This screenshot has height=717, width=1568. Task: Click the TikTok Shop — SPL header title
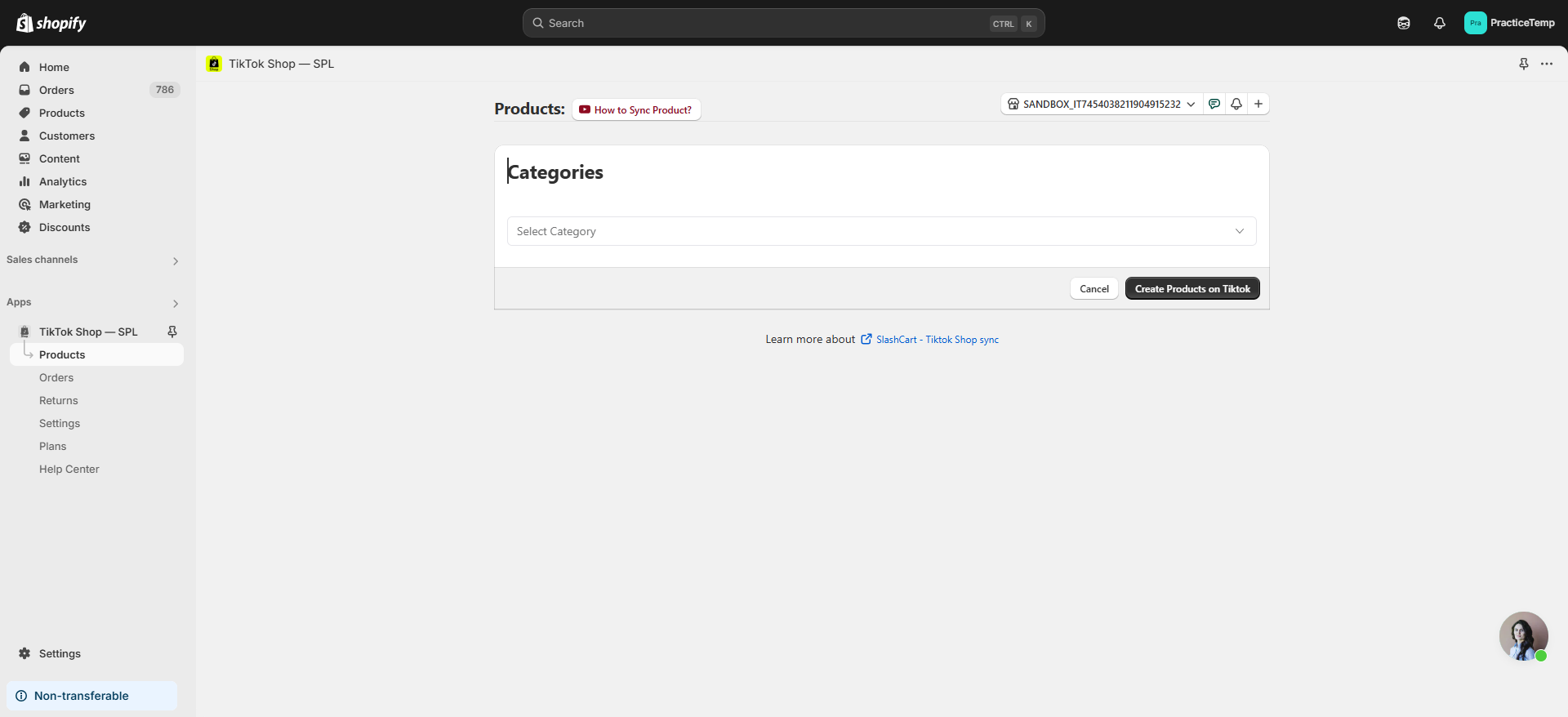(281, 64)
